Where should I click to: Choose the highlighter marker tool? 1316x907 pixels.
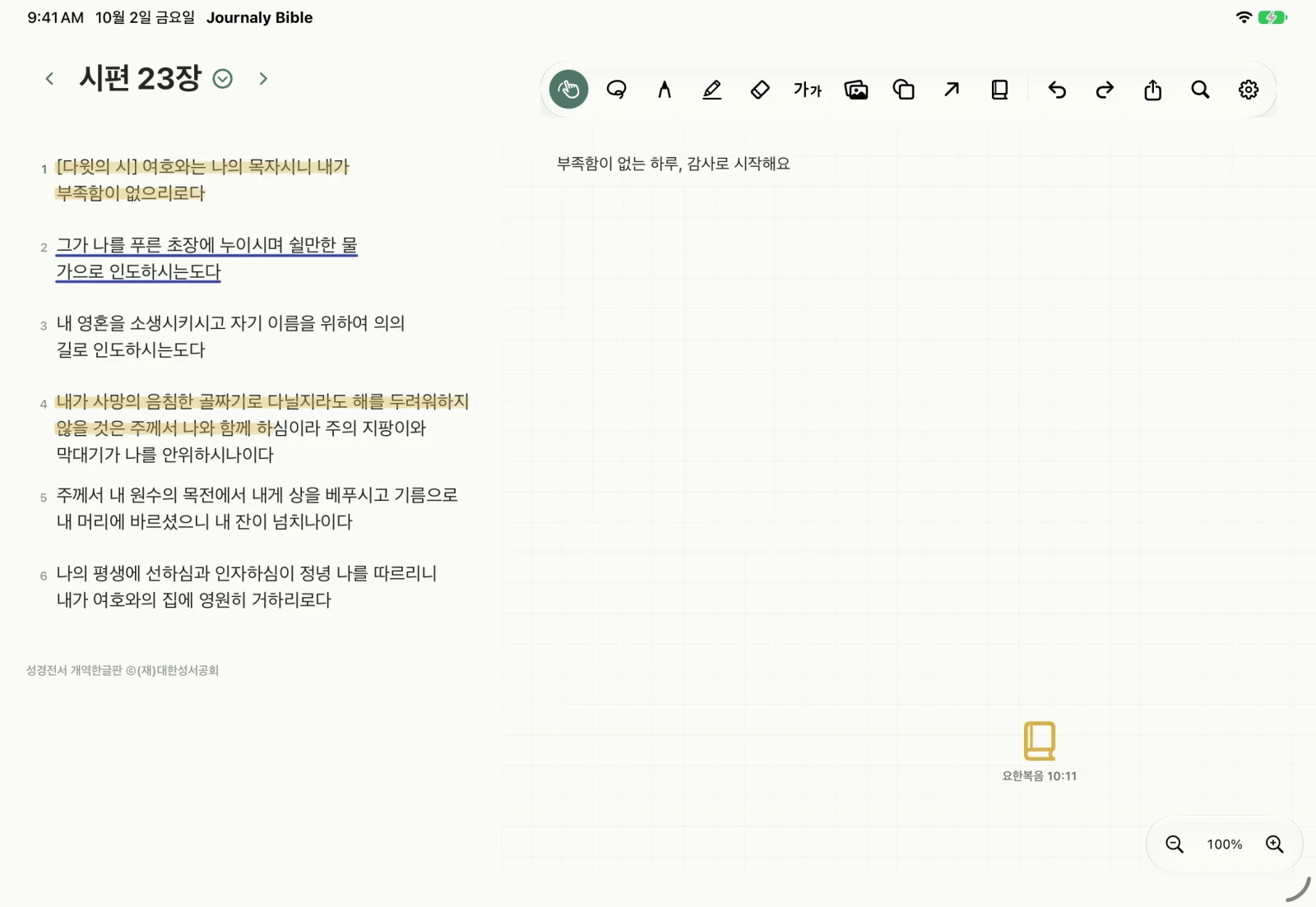click(x=712, y=90)
